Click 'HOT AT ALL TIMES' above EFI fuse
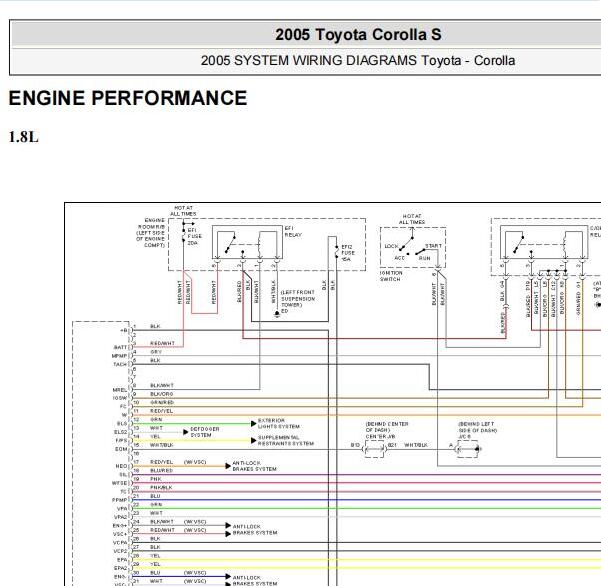Viewport: 601px width, 586px height. tap(183, 211)
